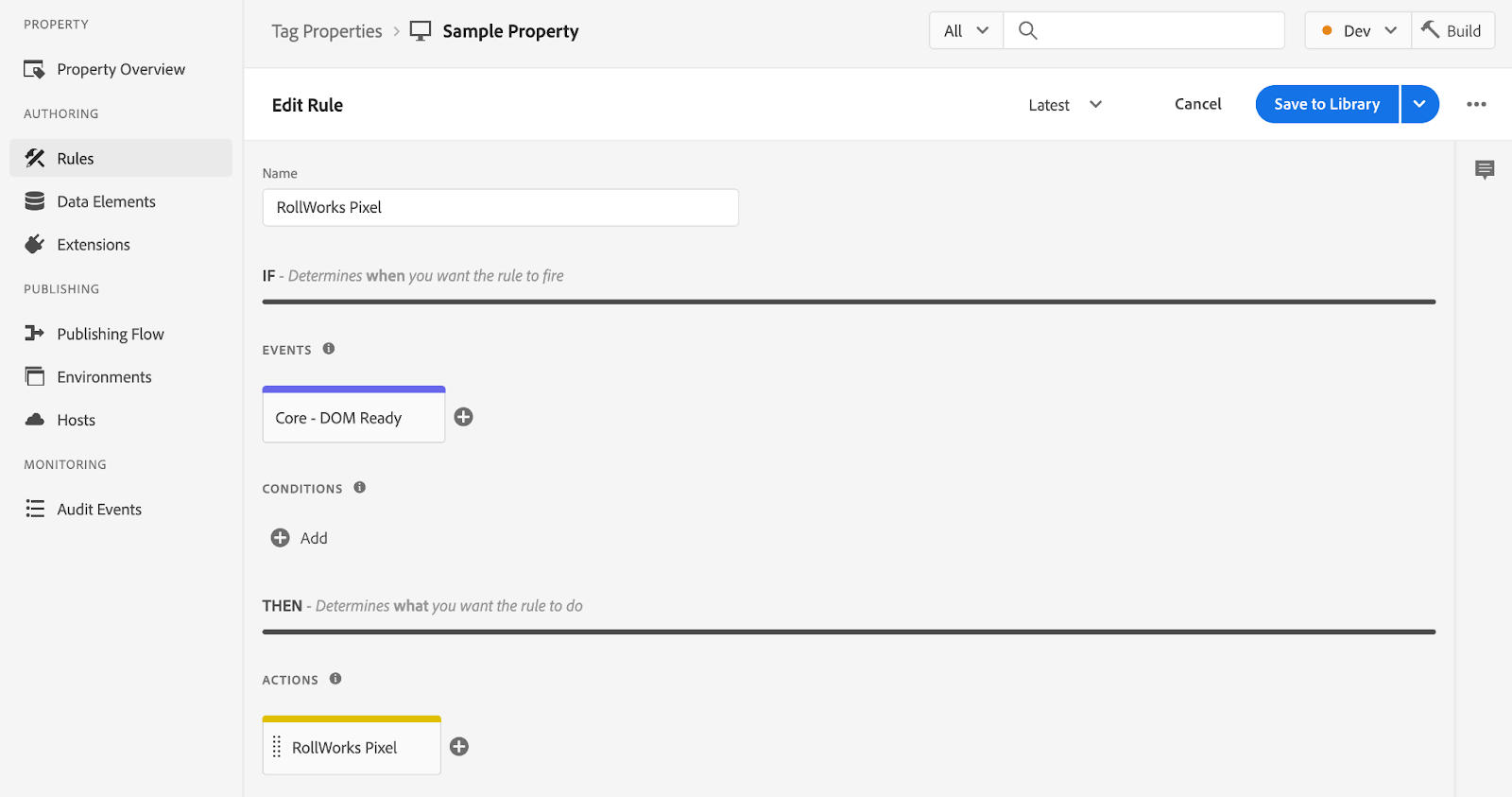
Task: Select Rules in the sidebar
Action: [121, 158]
